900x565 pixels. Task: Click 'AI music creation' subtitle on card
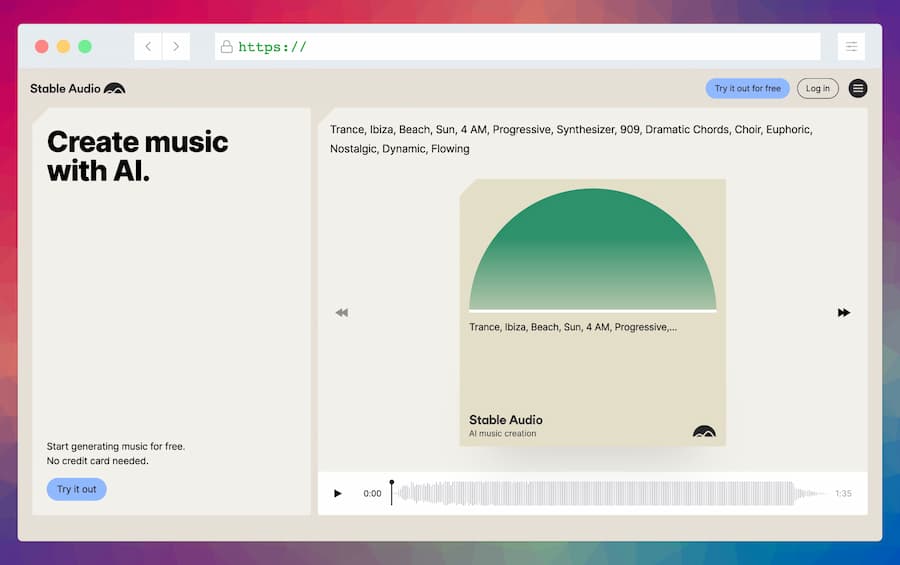tap(502, 434)
